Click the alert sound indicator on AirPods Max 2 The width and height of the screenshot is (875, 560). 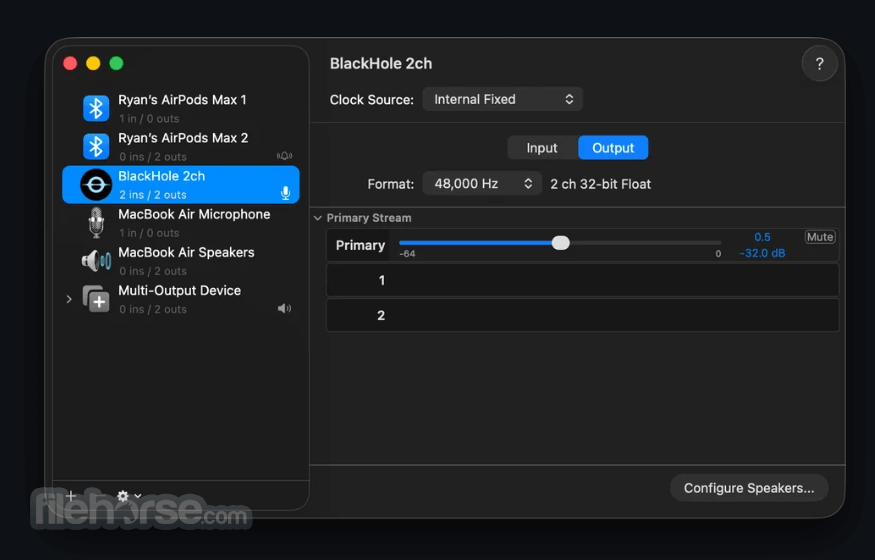[285, 156]
